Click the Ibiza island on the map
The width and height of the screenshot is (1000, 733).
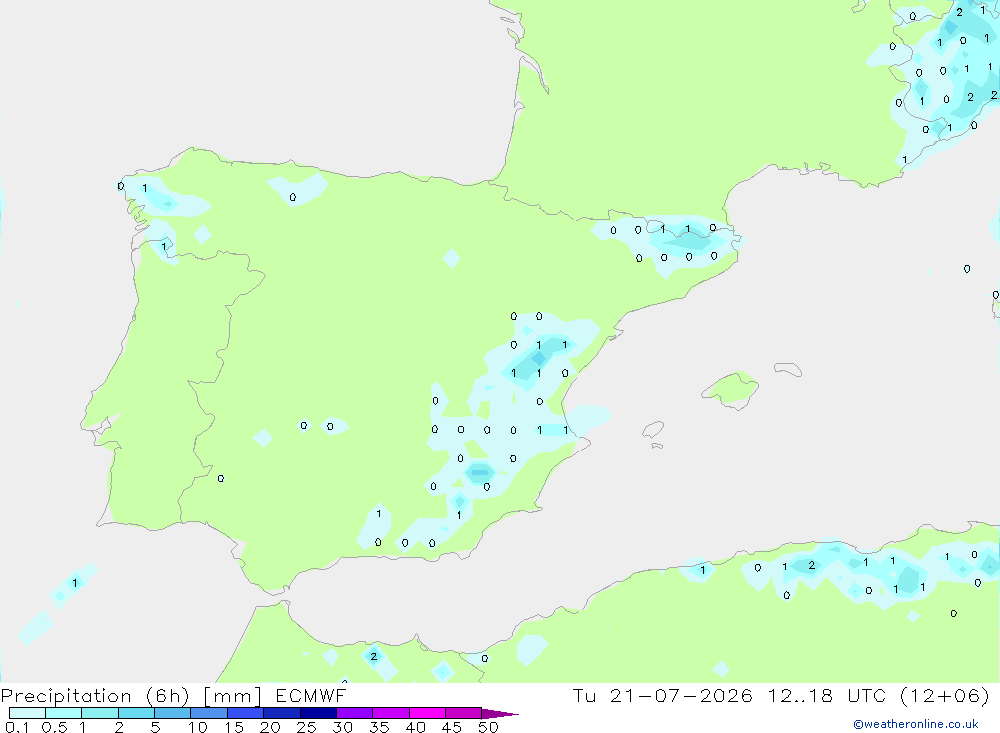653,431
